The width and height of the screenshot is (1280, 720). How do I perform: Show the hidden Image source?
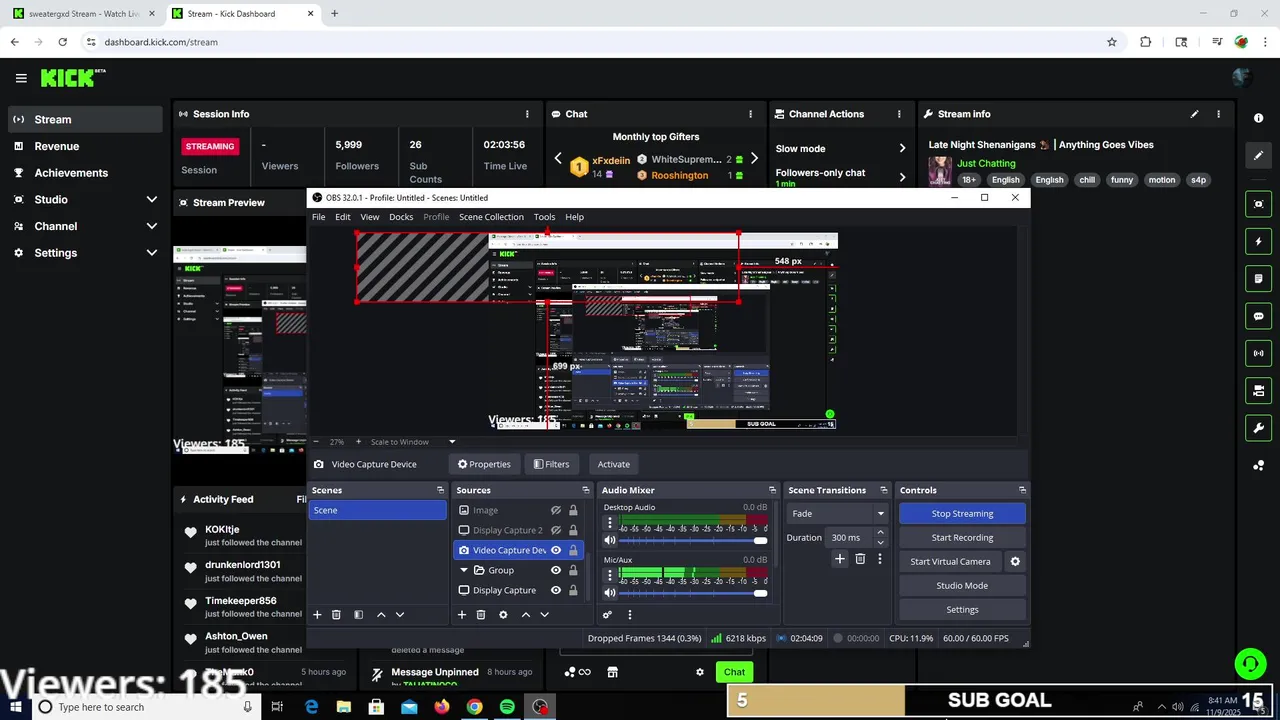[556, 510]
